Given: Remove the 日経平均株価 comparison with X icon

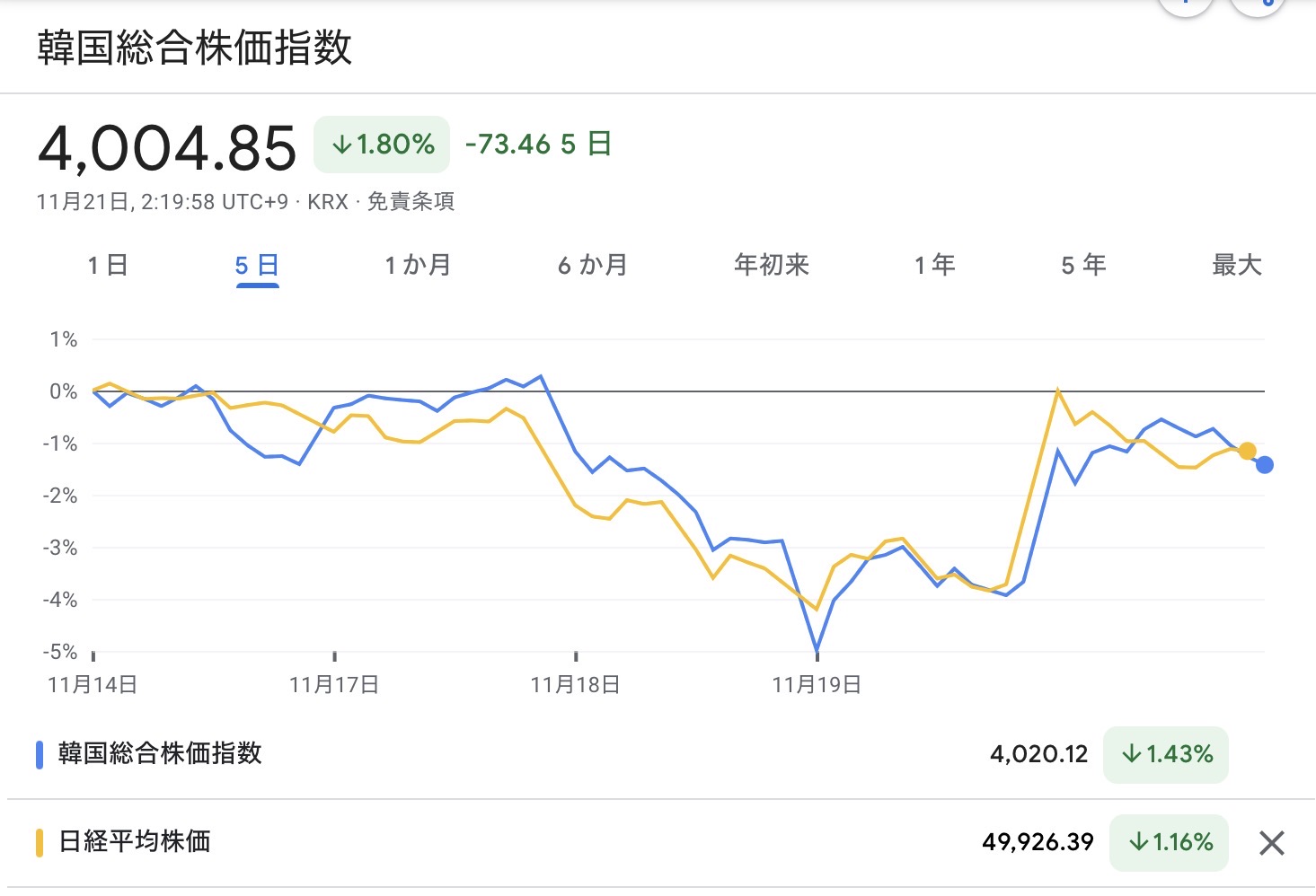Looking at the screenshot, I should pos(1271,843).
